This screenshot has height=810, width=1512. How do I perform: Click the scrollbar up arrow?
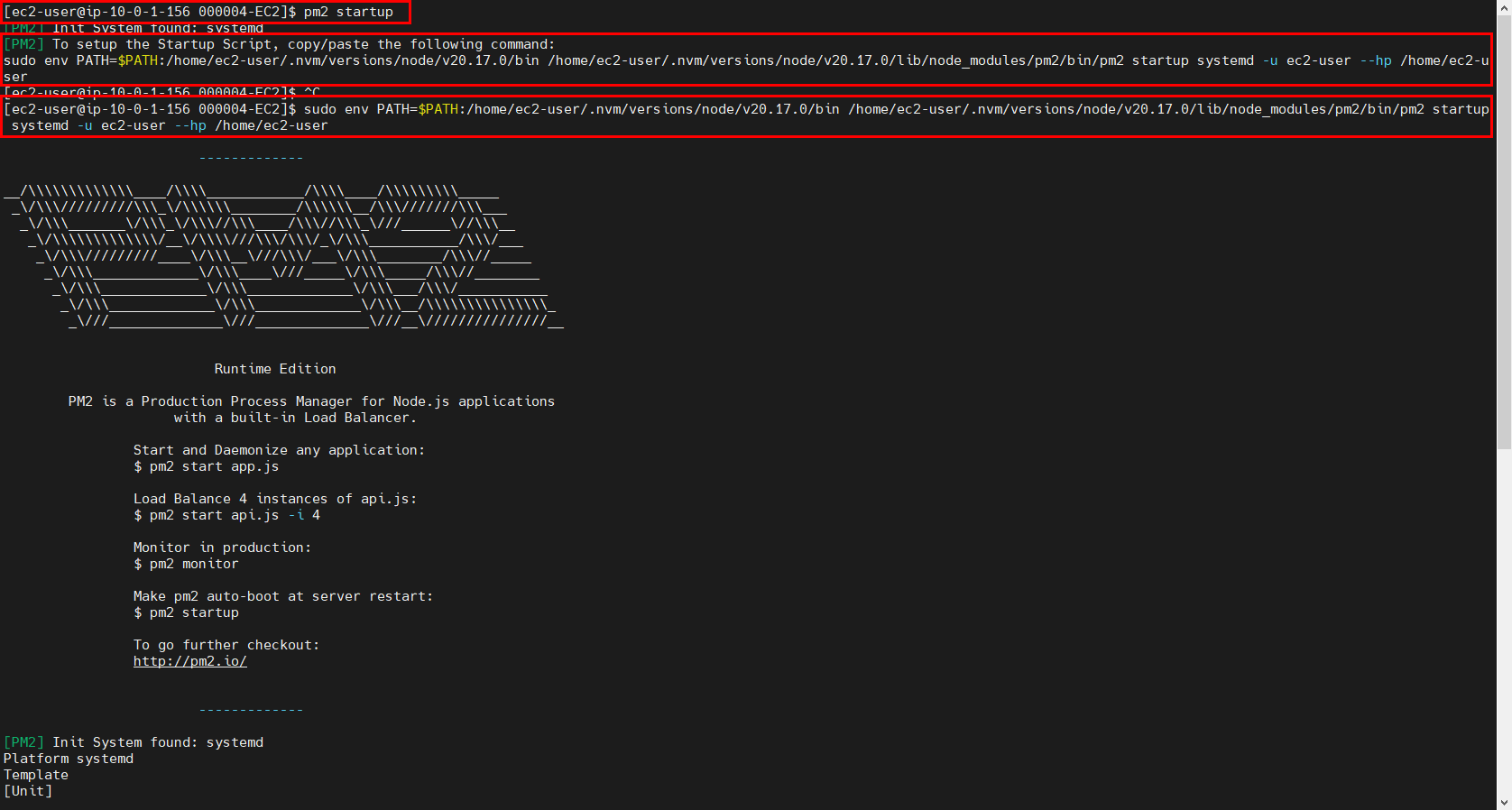(x=1503, y=7)
